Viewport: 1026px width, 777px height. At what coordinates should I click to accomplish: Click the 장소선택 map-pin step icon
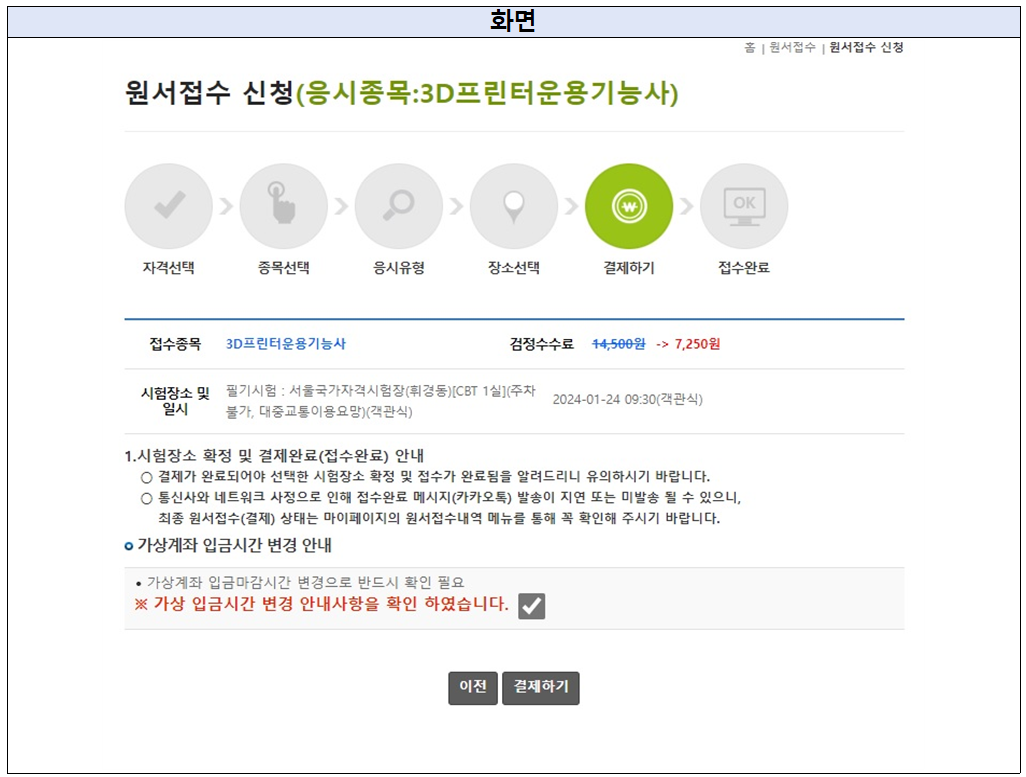point(514,206)
